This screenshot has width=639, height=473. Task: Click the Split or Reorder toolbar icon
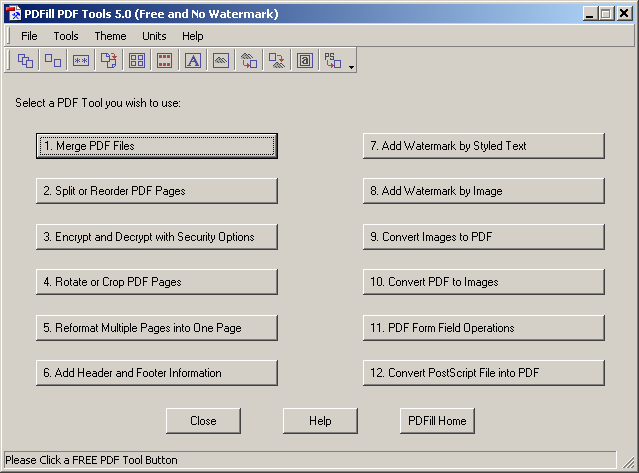click(53, 61)
